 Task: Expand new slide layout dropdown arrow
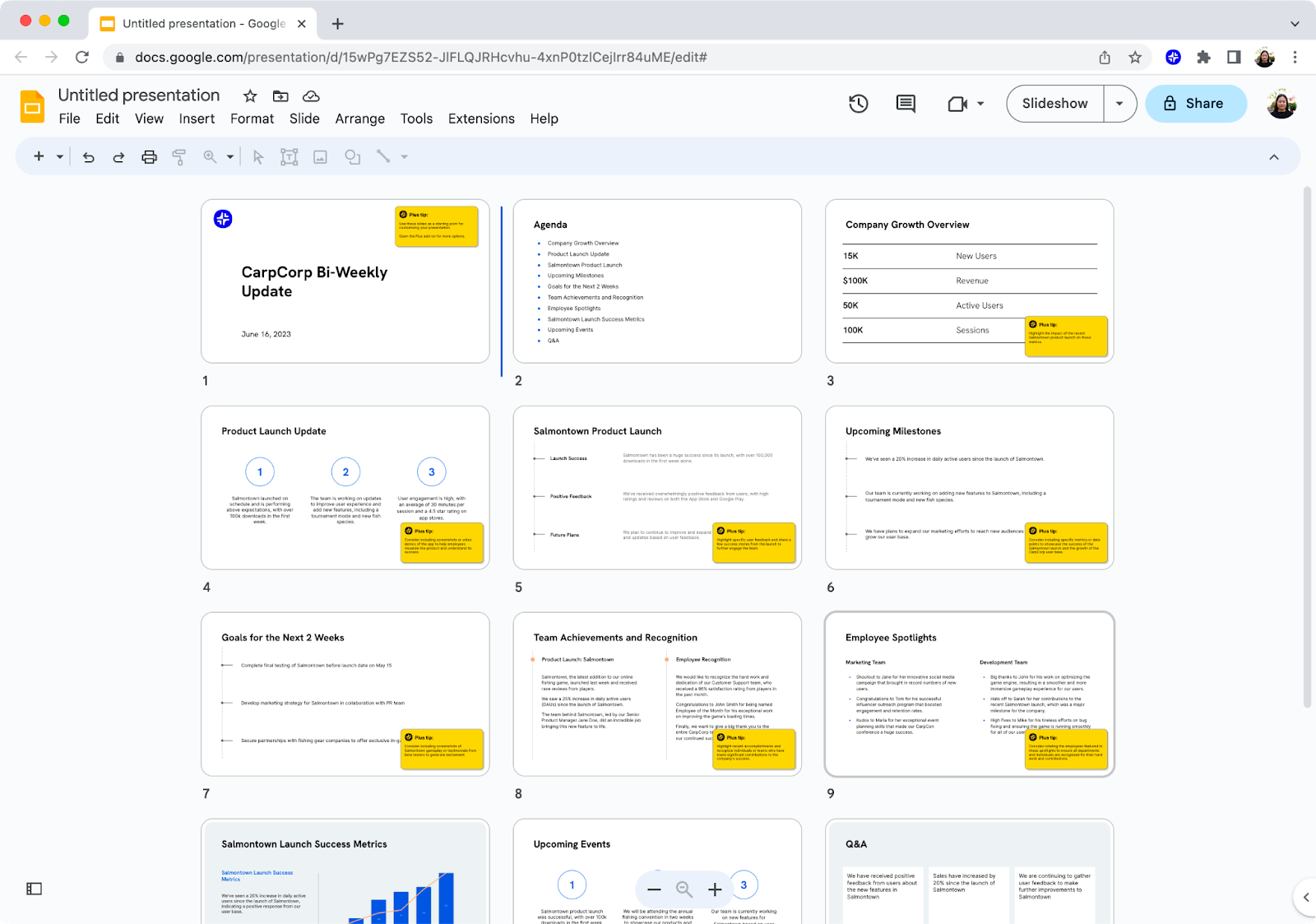point(60,156)
